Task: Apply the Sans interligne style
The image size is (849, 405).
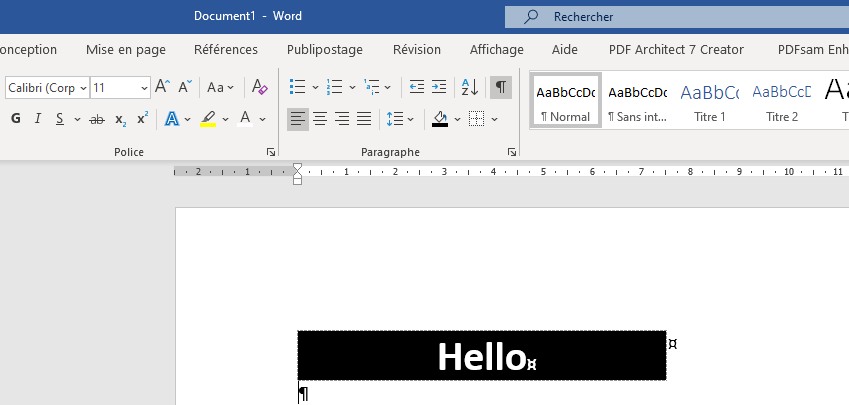Action: [637, 101]
